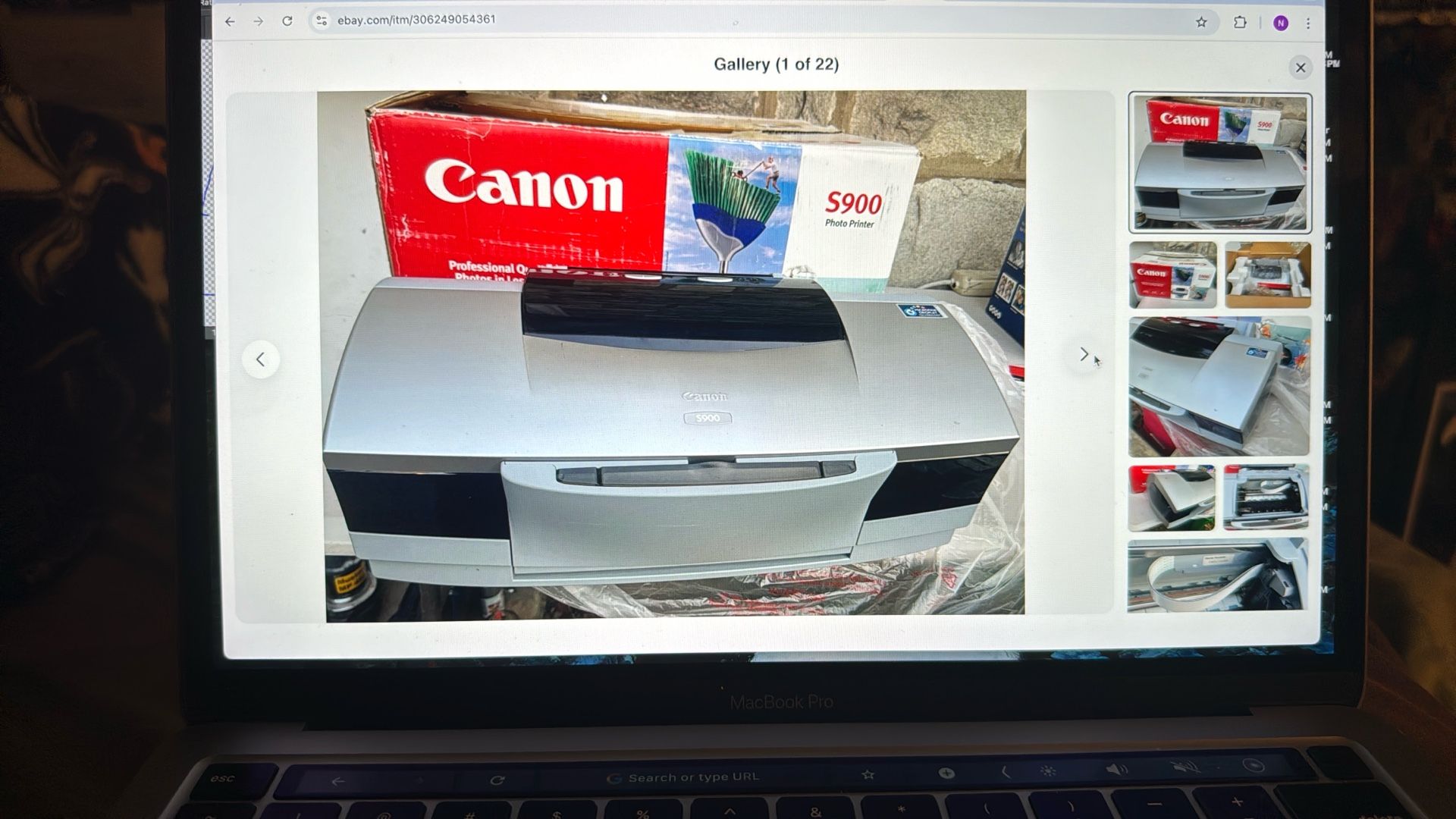
Task: Select the first thumbnail with Canon box and printer
Action: coord(1219,163)
